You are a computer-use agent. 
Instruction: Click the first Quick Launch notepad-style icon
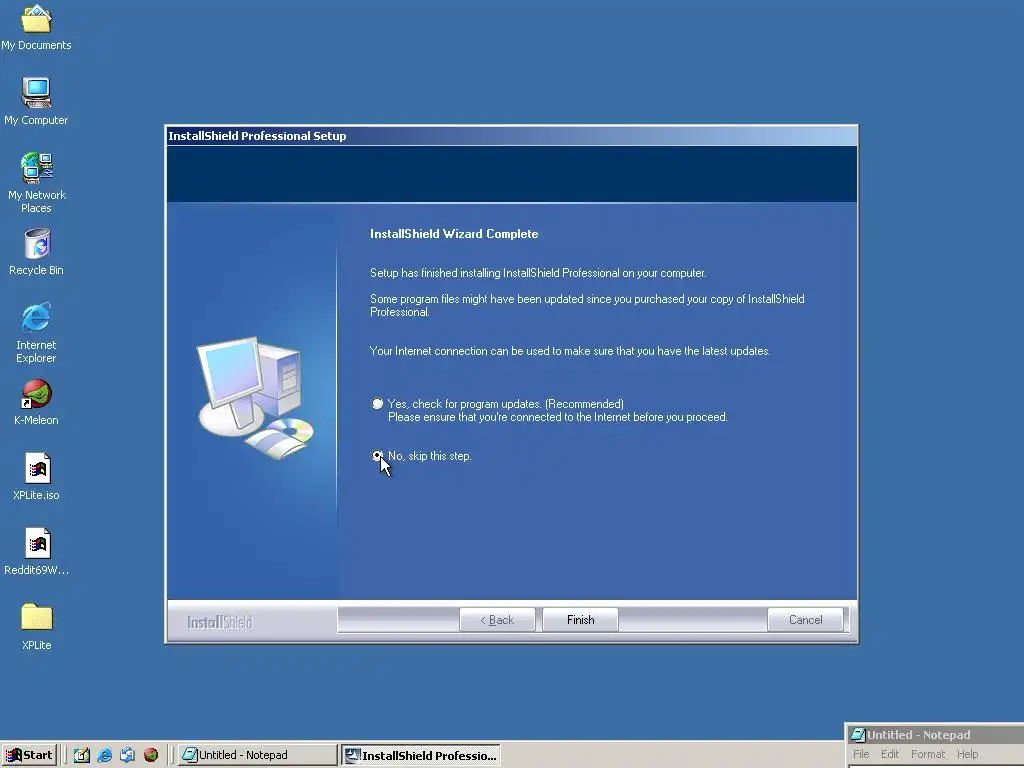point(82,755)
